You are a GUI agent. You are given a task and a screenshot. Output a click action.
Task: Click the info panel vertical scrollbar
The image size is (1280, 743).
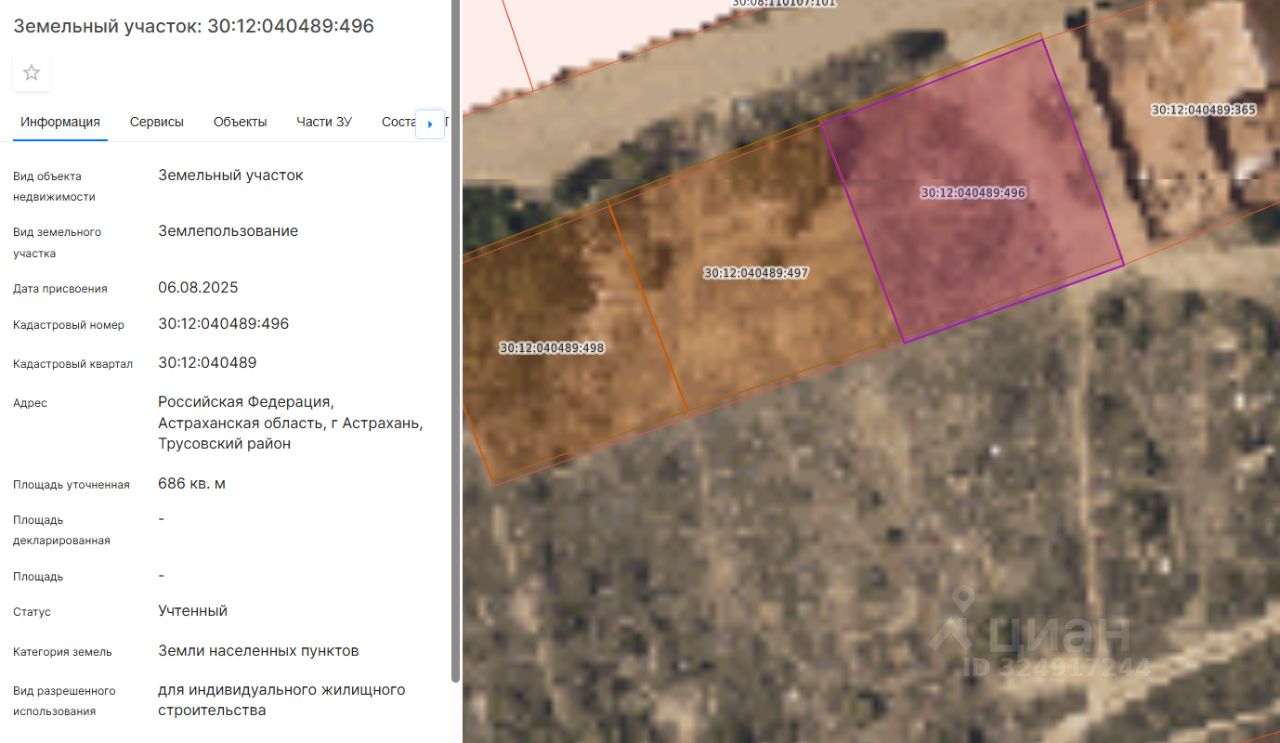tap(456, 340)
